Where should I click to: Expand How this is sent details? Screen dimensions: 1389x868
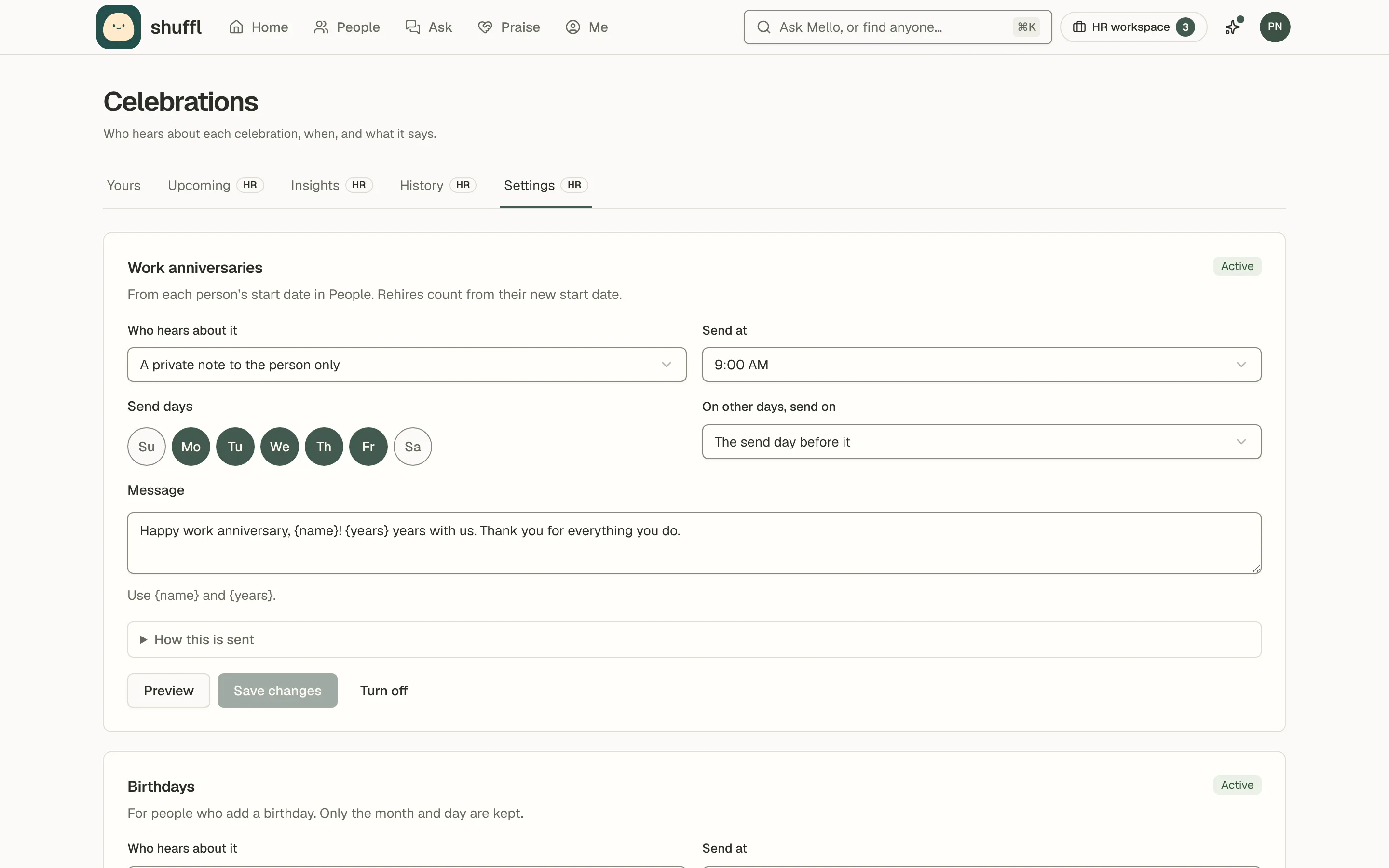tap(694, 639)
